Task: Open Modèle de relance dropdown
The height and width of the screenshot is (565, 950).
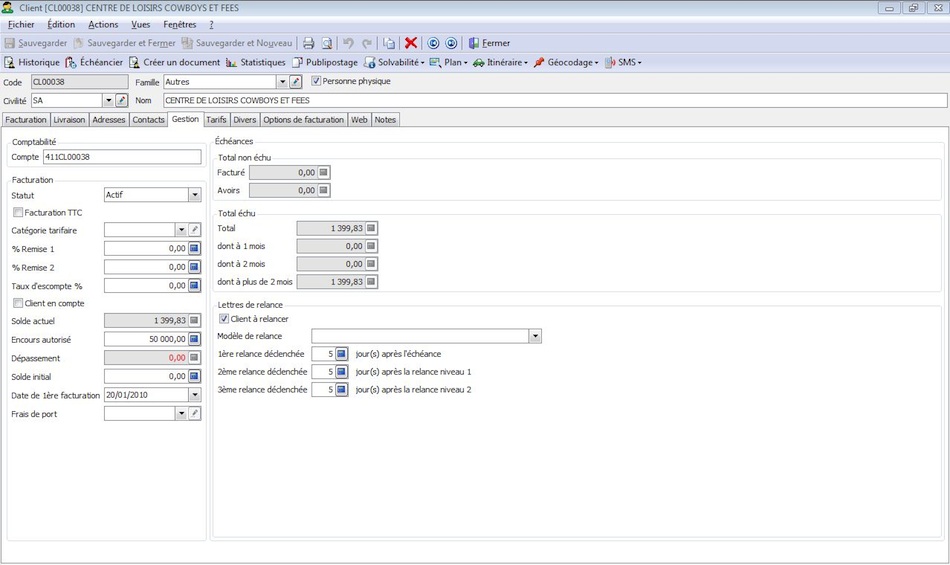Action: (x=534, y=336)
